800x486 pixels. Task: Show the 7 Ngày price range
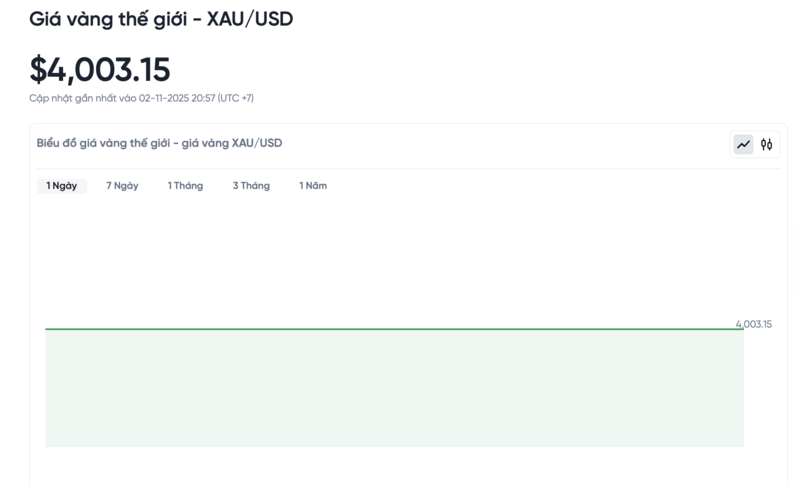[122, 186]
